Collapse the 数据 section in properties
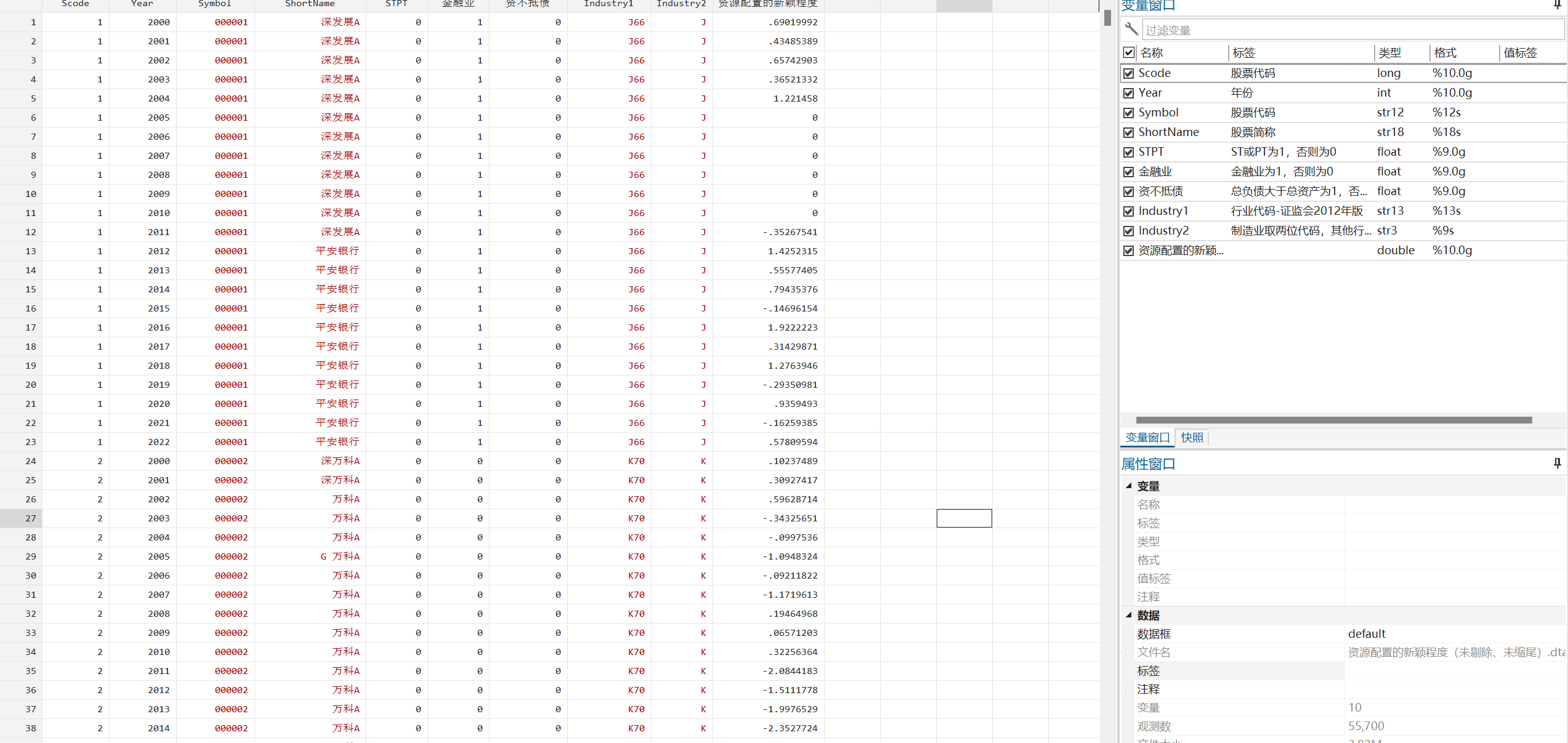 pyautogui.click(x=1129, y=615)
